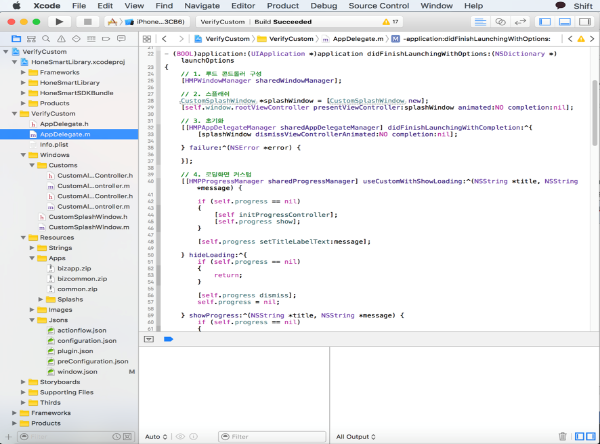The height and width of the screenshot is (444, 600).
Task: Click the AppDelegate.m jump bar segment
Action: (353, 39)
